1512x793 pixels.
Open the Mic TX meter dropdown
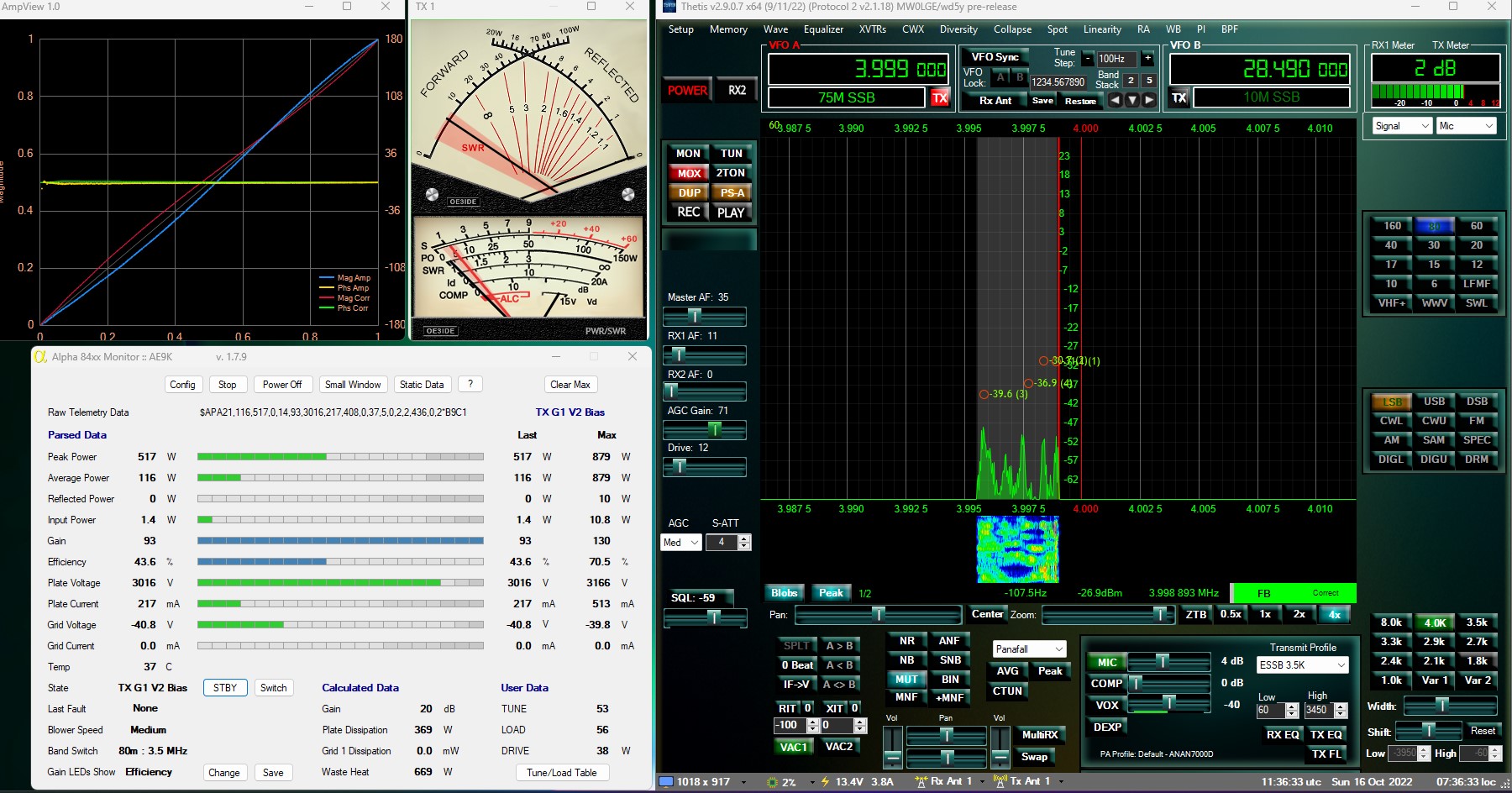coord(1466,126)
